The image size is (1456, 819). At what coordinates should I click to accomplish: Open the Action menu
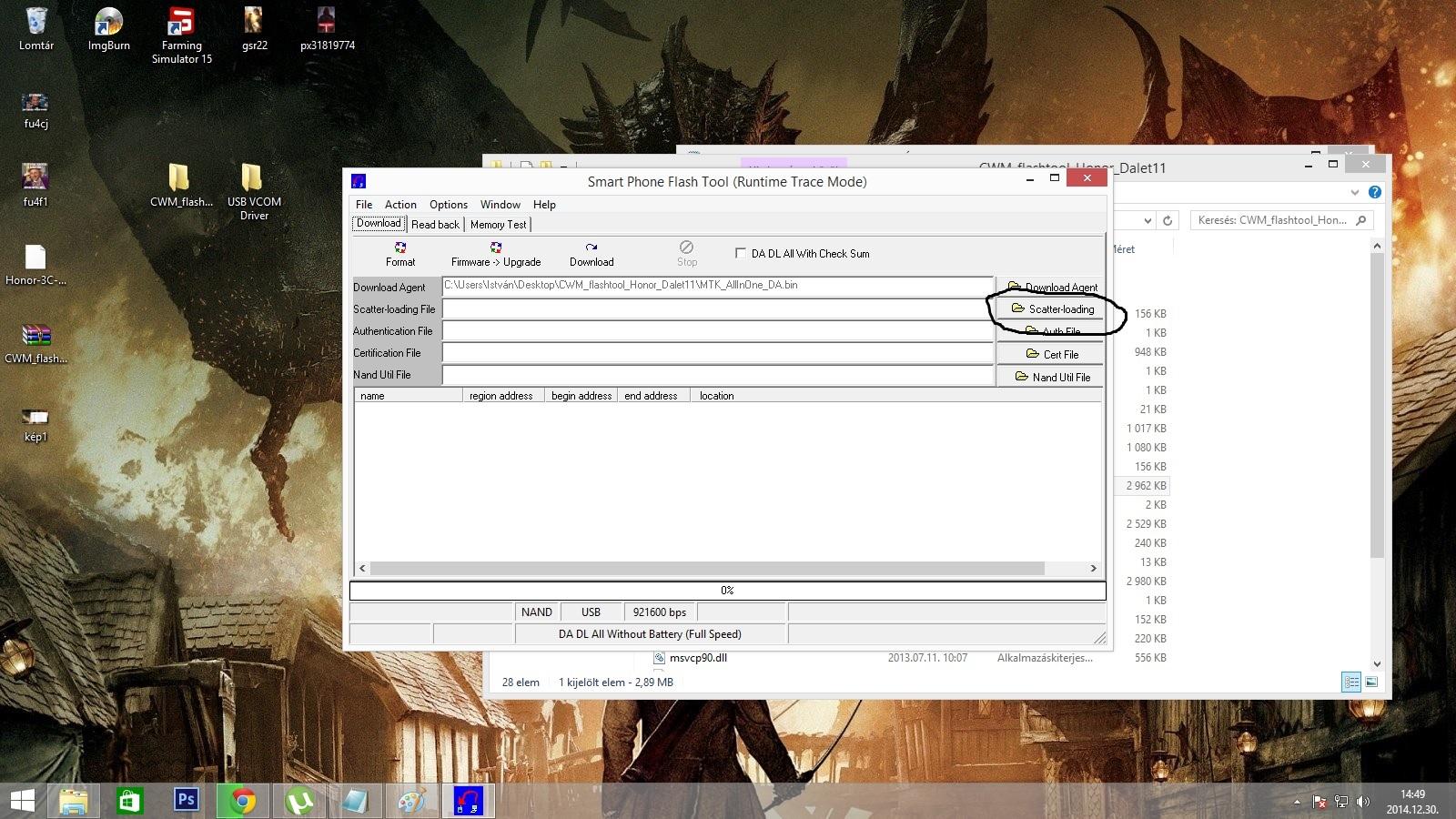pos(400,205)
